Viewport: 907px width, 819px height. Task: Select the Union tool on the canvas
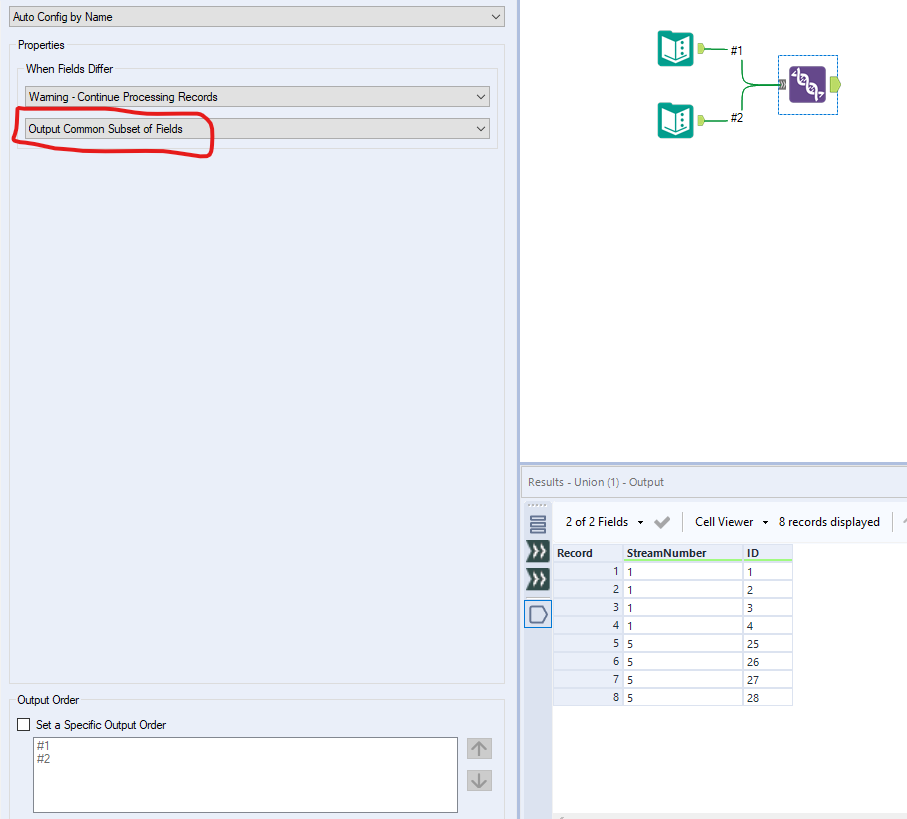point(807,85)
